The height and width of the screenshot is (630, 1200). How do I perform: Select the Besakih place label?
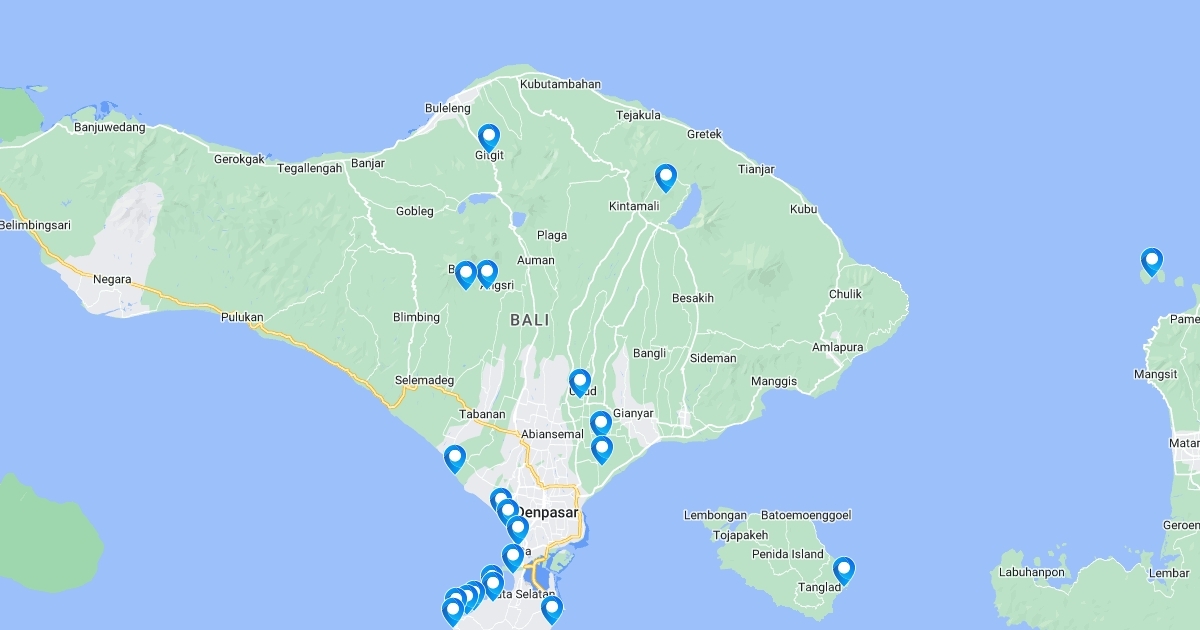(x=693, y=298)
